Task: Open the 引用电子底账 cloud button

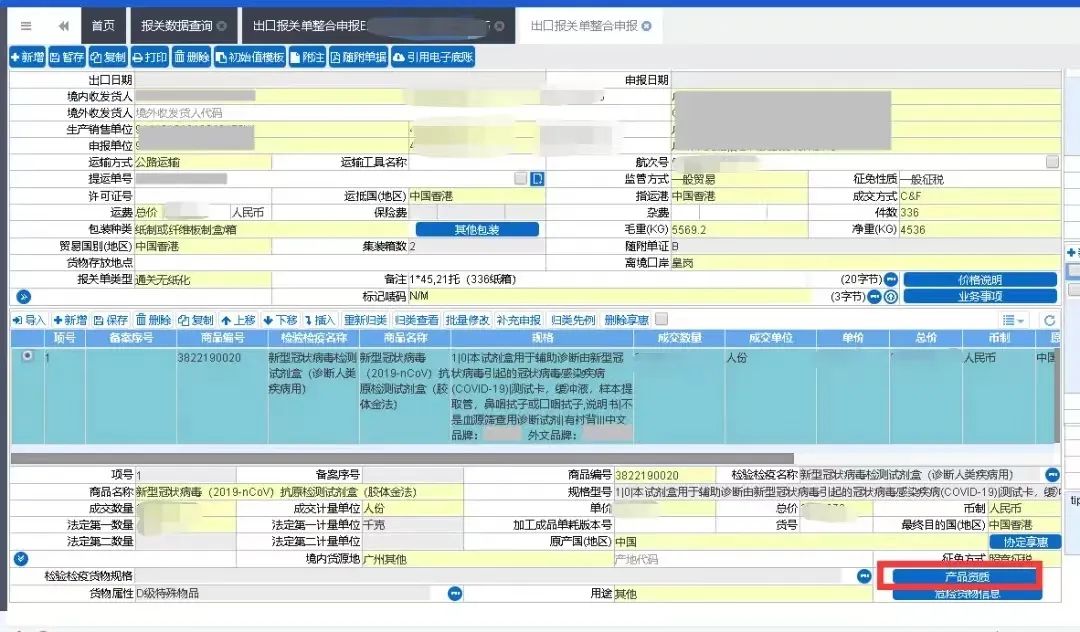Action: [x=433, y=57]
